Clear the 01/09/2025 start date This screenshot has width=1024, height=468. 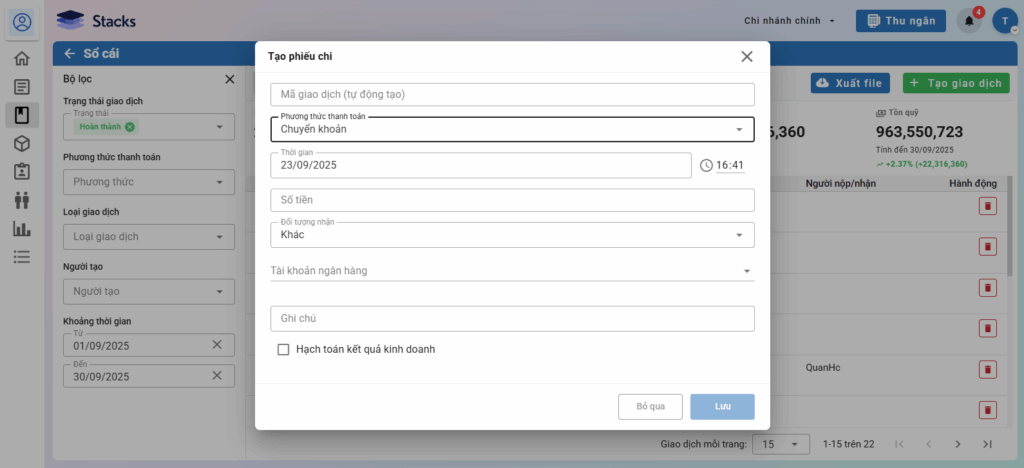pyautogui.click(x=217, y=345)
